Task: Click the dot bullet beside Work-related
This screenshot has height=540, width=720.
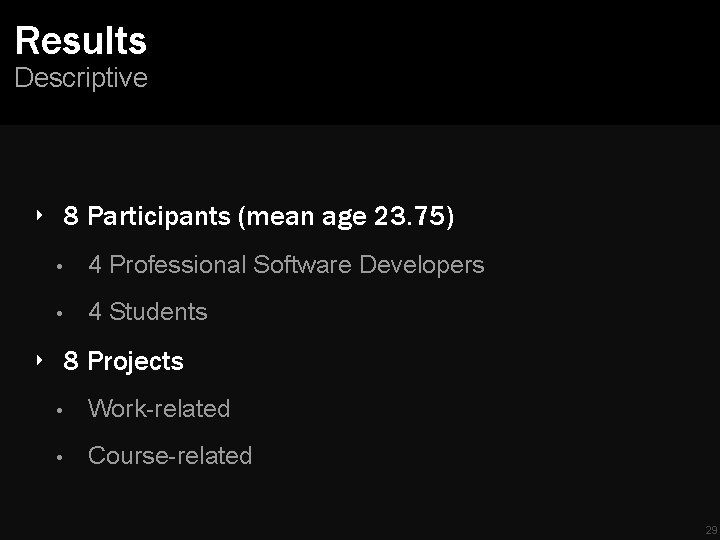Action: click(62, 411)
